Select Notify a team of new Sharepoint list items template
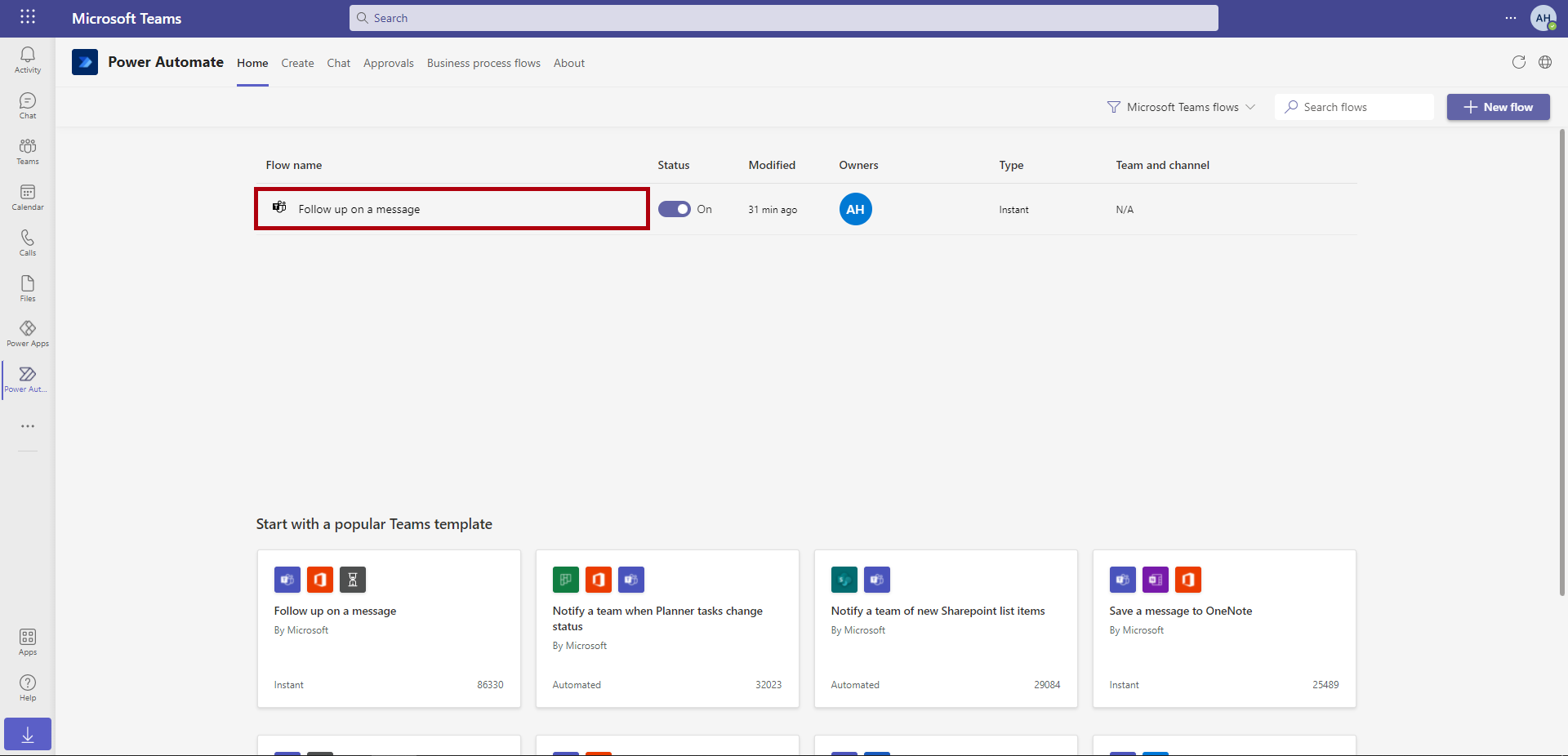Viewport: 1568px width, 756px height. pos(946,629)
